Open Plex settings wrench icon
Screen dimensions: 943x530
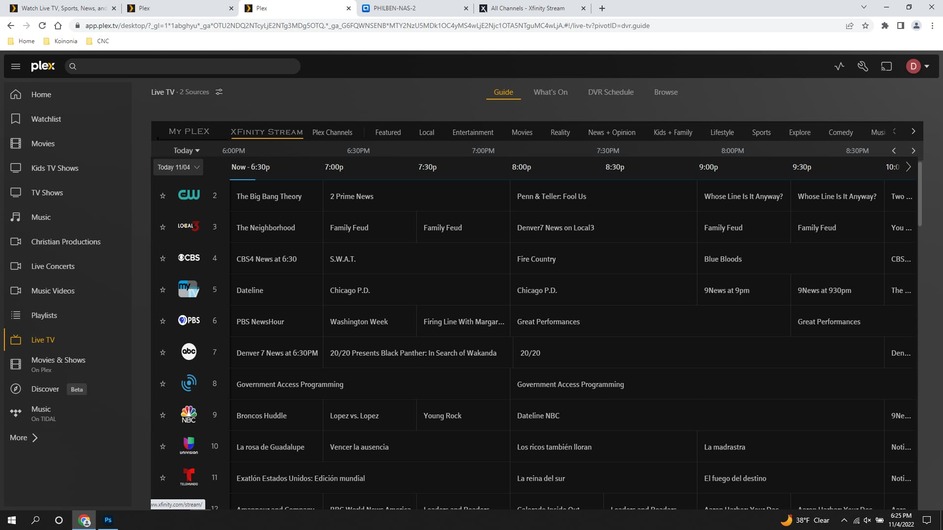[x=862, y=66]
